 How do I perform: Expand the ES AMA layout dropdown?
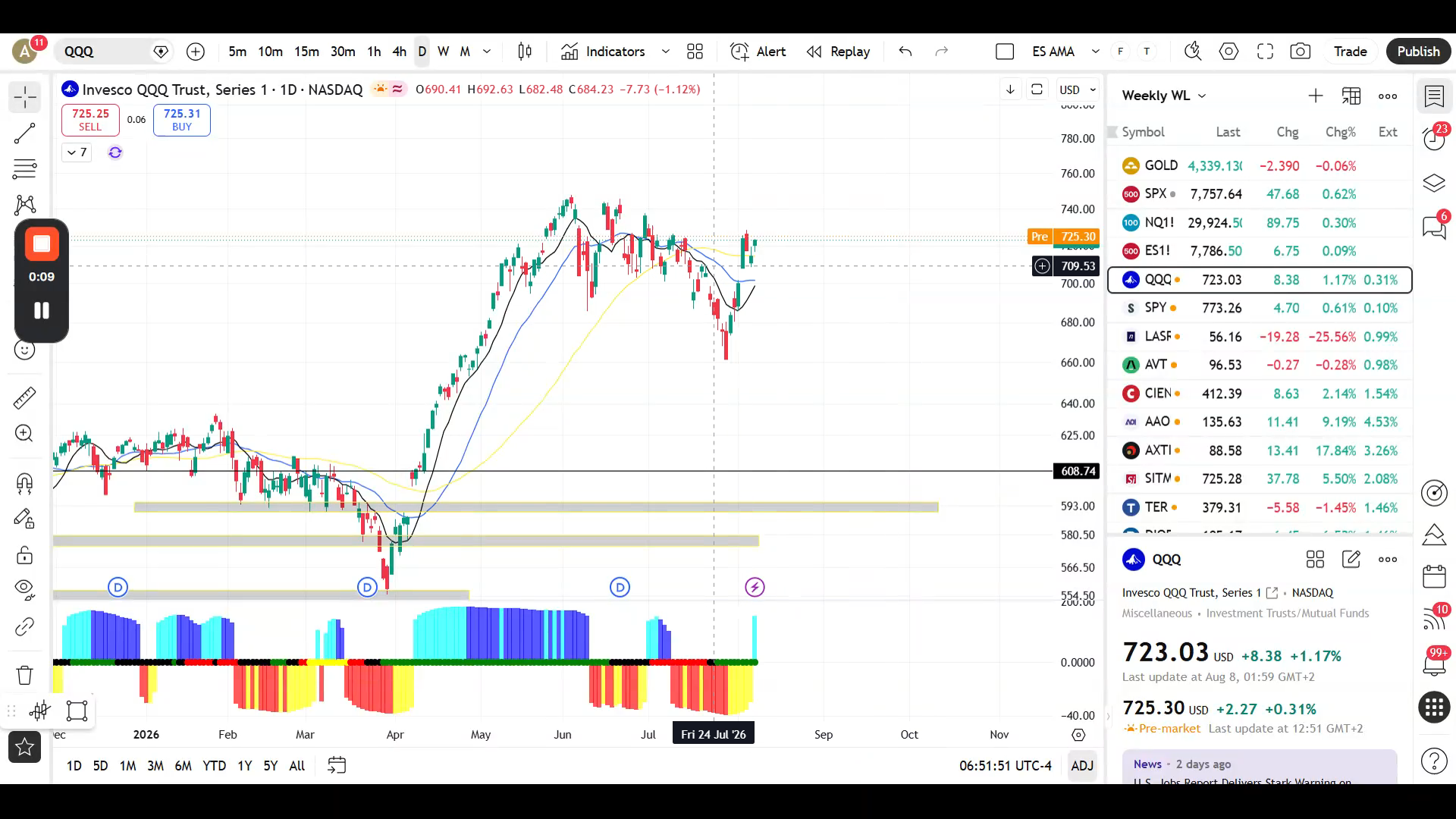(1096, 52)
